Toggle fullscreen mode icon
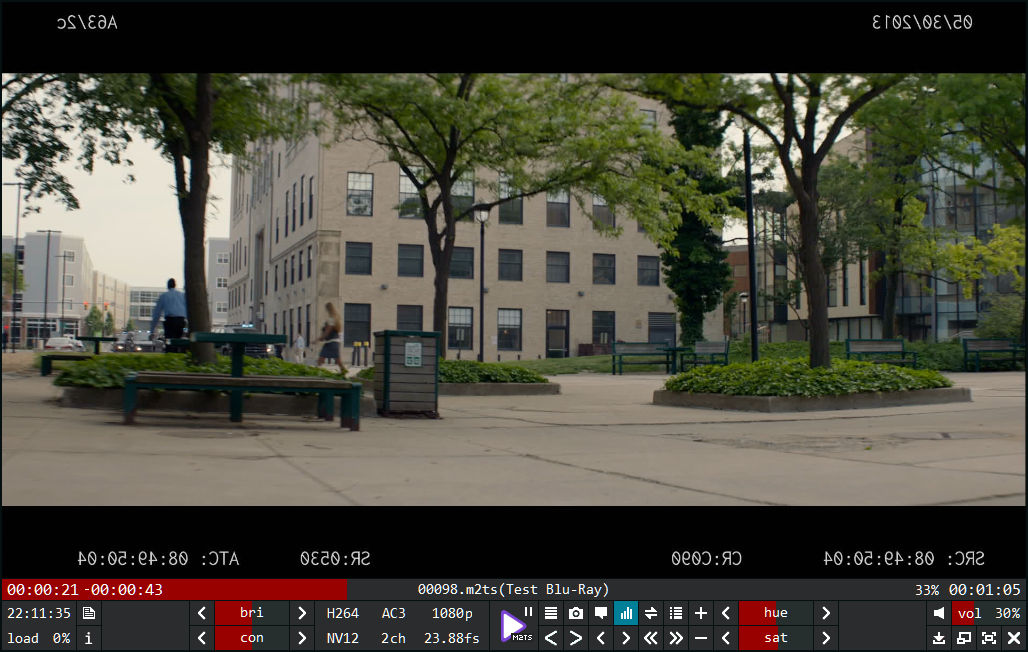The image size is (1028, 652). pyautogui.click(x=989, y=638)
